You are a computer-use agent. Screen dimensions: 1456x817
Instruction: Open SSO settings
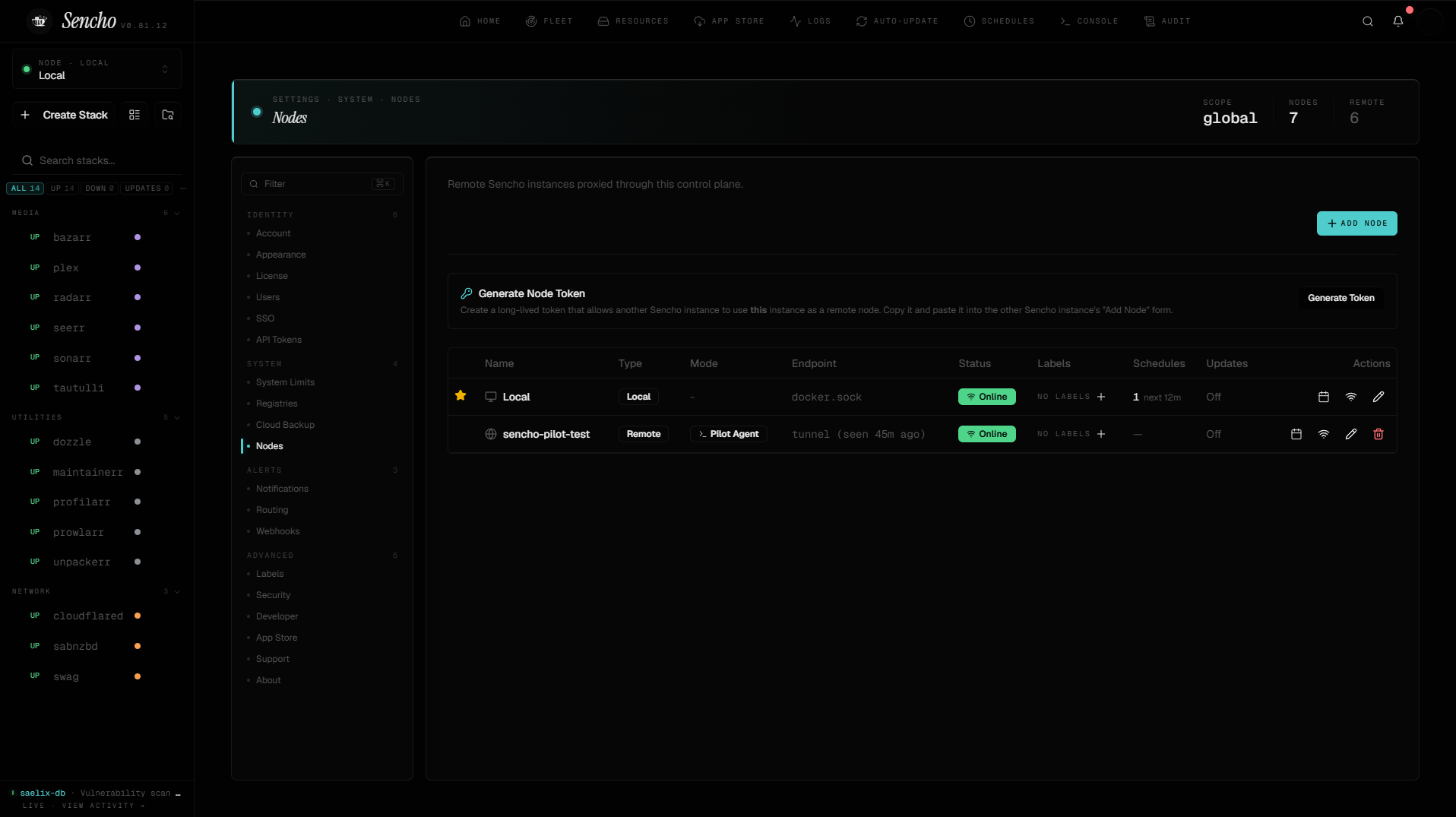pos(265,318)
